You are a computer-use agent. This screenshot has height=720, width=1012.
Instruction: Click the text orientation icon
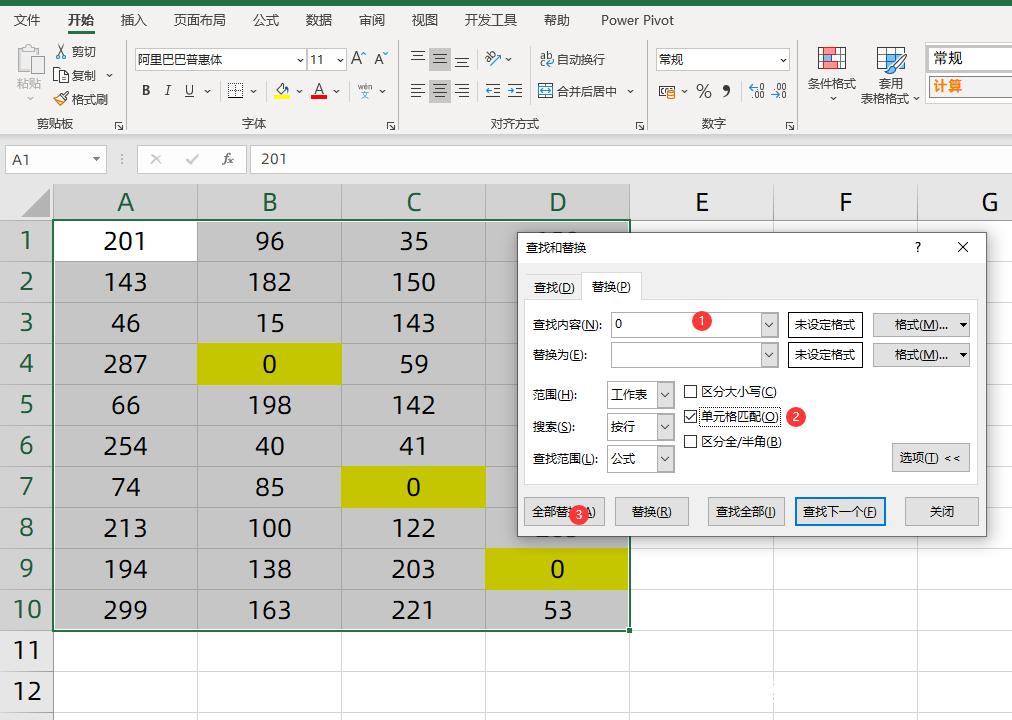click(493, 59)
